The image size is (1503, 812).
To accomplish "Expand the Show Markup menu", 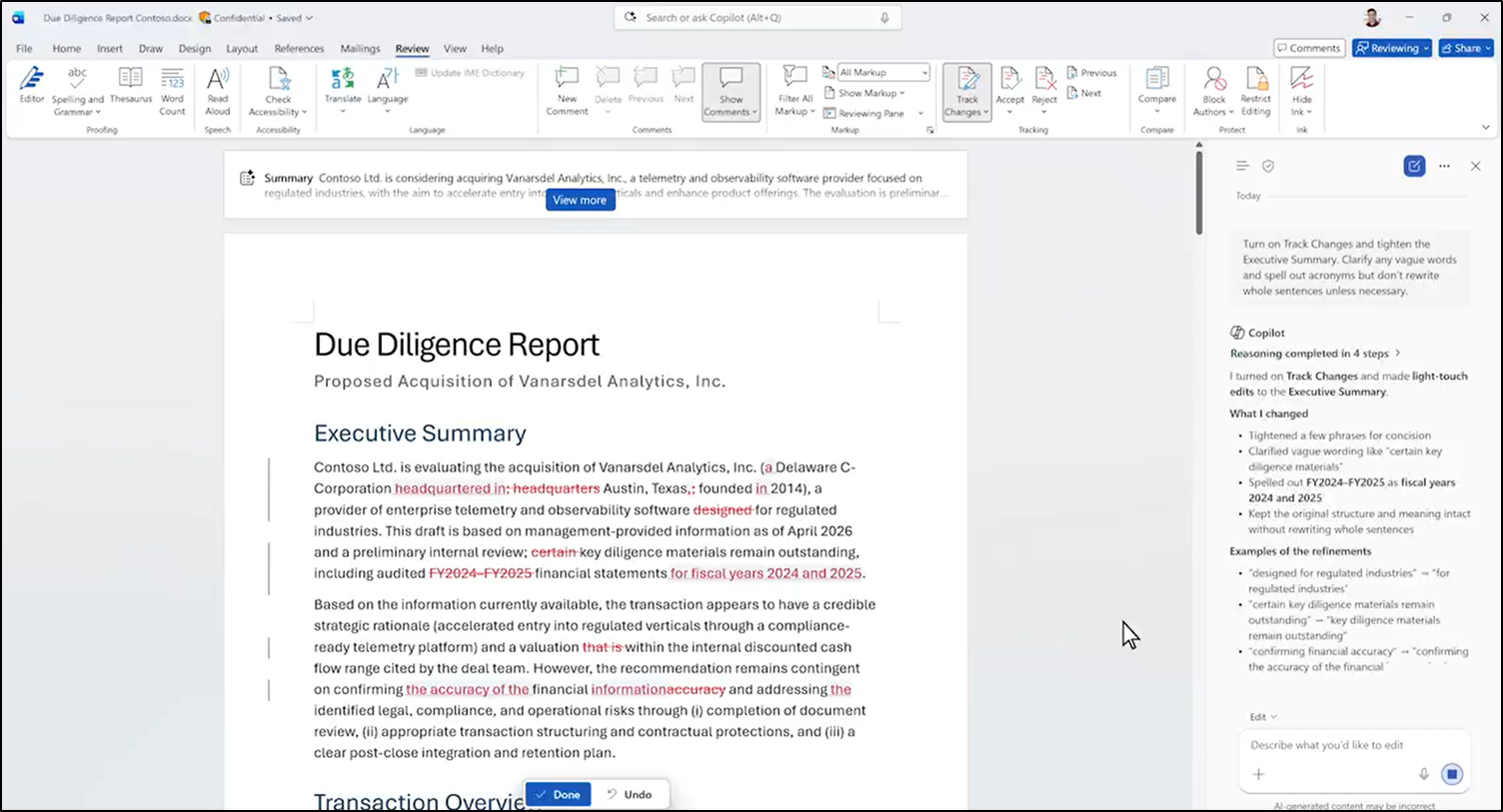I will [864, 93].
